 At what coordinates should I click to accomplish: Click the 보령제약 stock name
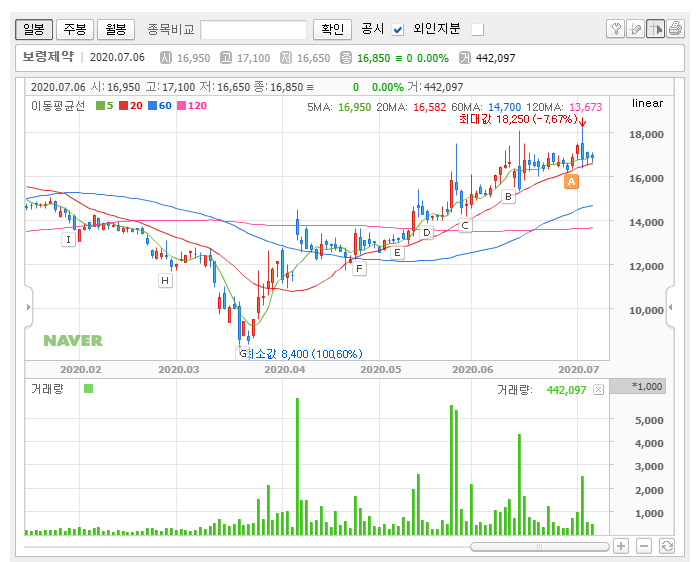[48, 57]
